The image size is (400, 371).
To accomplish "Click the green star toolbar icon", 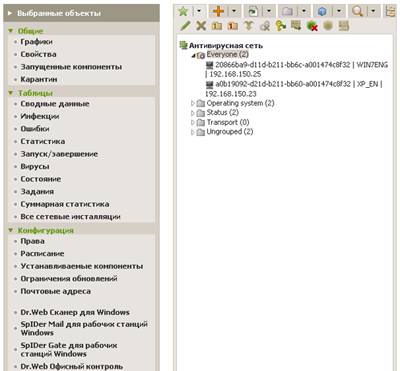I will pyautogui.click(x=183, y=11).
